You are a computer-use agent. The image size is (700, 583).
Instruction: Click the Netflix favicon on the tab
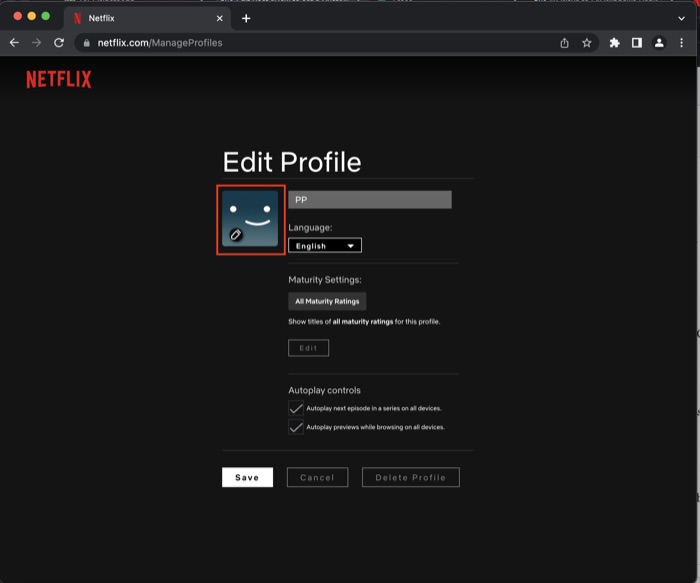[x=78, y=18]
